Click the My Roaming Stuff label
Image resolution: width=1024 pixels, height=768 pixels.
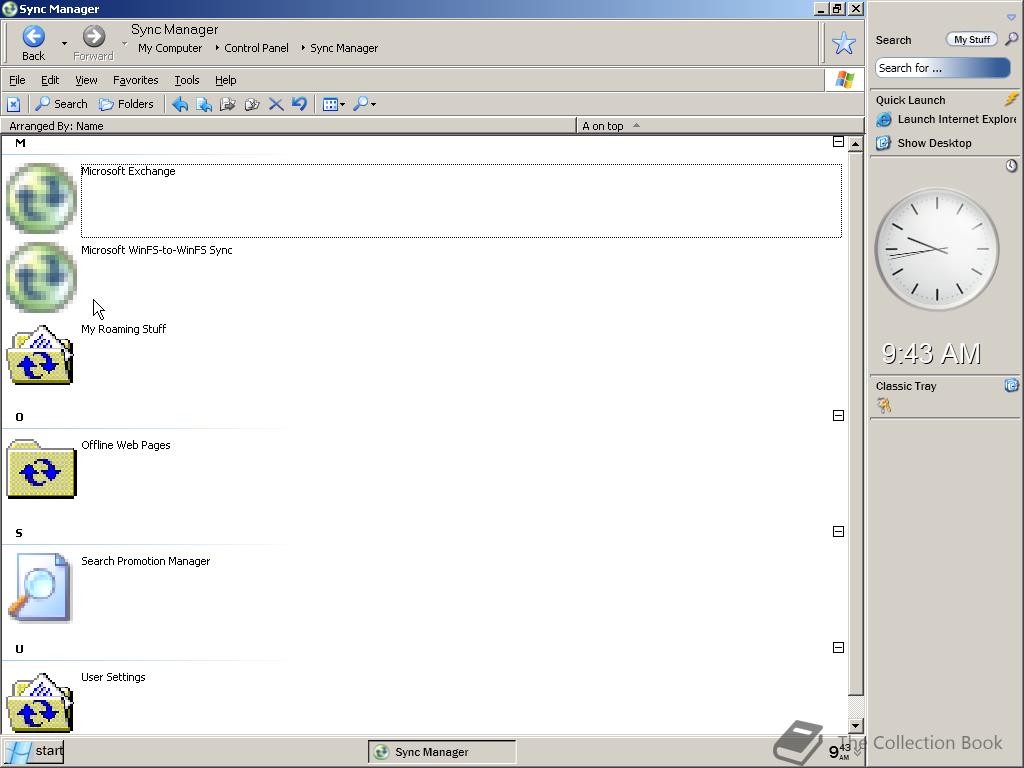(x=123, y=329)
